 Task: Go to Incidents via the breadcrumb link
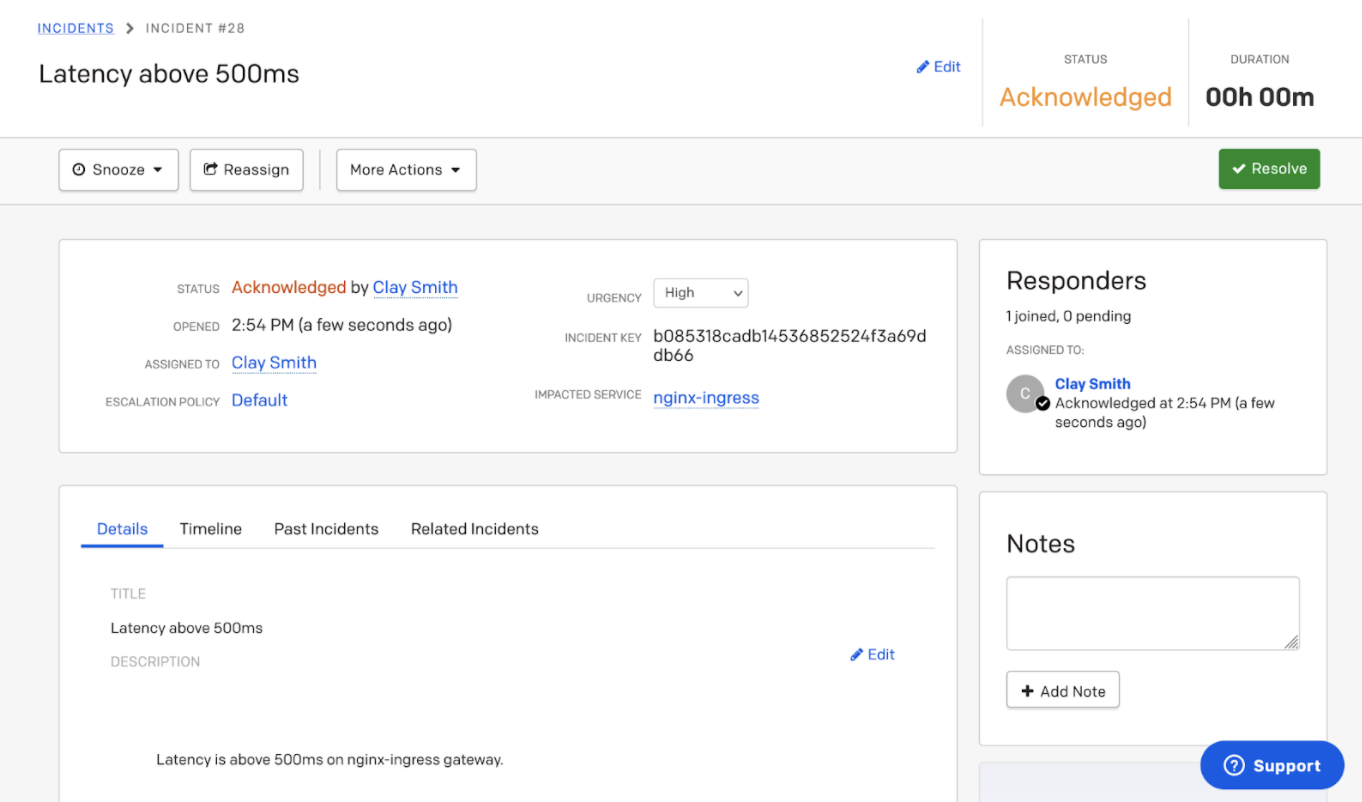76,28
